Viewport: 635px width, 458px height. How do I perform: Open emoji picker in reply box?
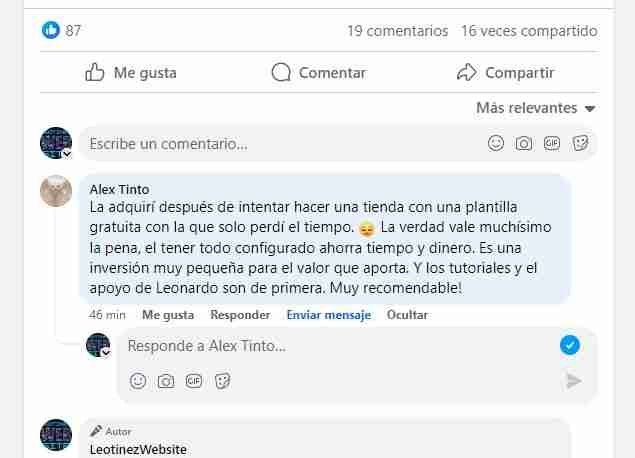(x=138, y=380)
